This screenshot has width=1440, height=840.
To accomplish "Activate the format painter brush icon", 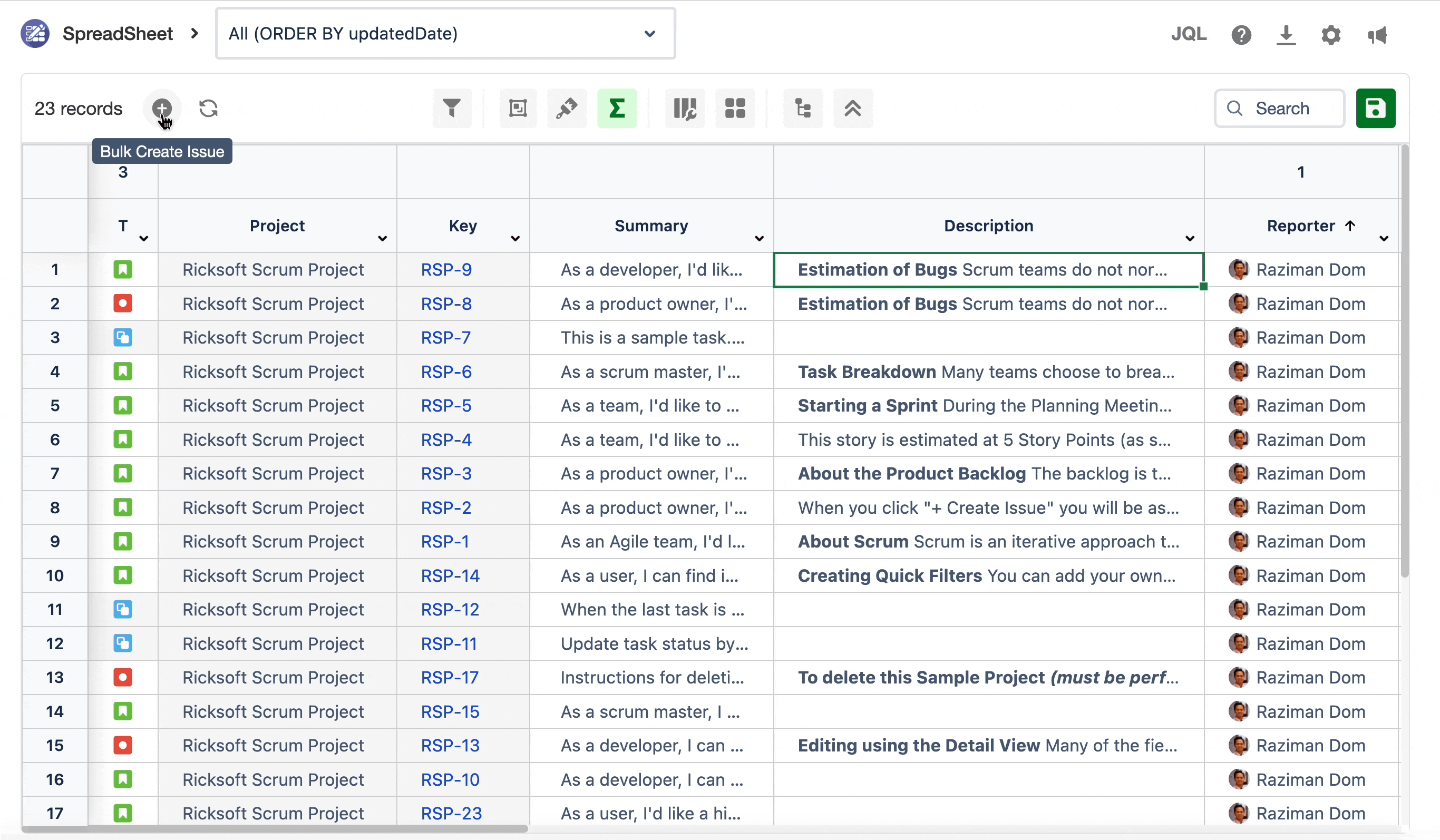I will (568, 108).
